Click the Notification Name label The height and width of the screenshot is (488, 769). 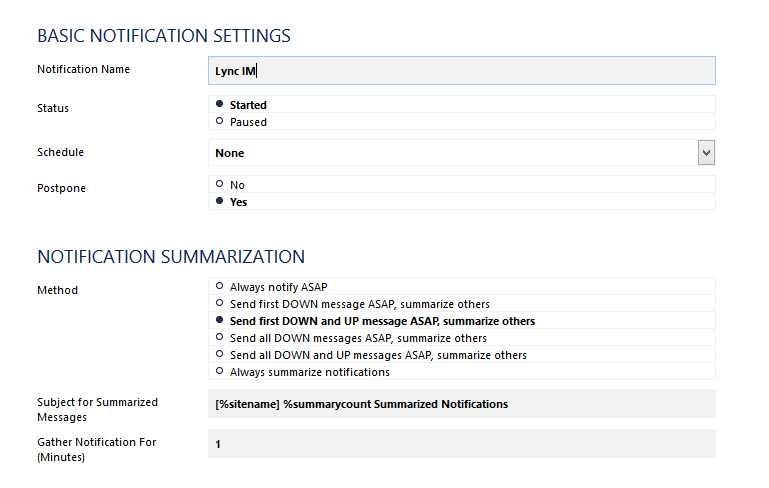point(83,69)
